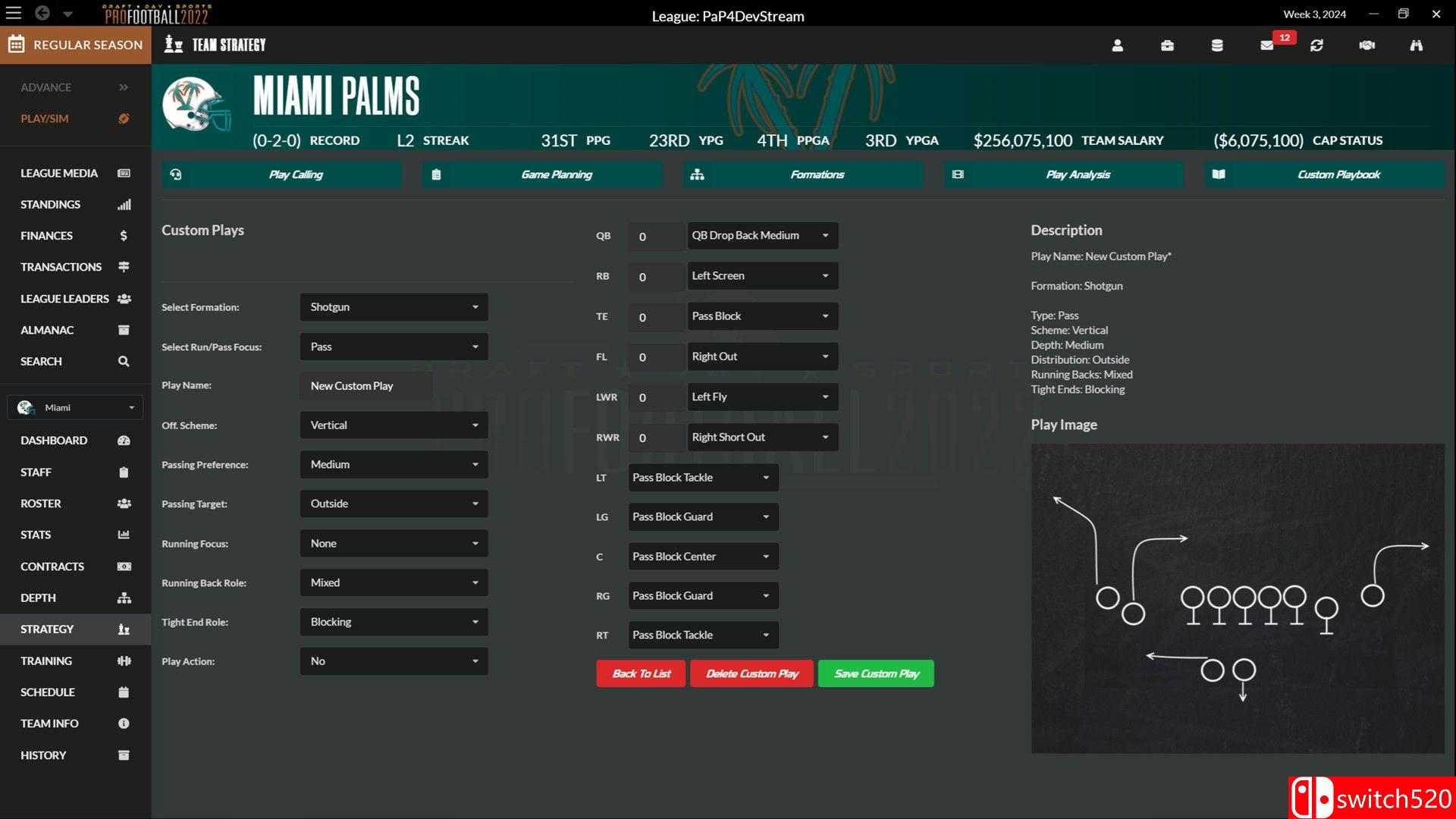
Task: Open the Off. Scheme Vertical dropdown
Action: (394, 425)
